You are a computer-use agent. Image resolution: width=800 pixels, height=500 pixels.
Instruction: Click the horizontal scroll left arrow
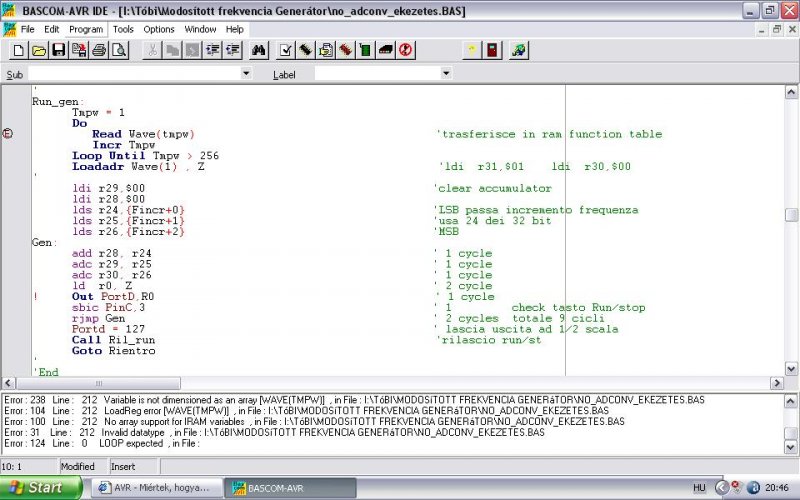[8, 383]
